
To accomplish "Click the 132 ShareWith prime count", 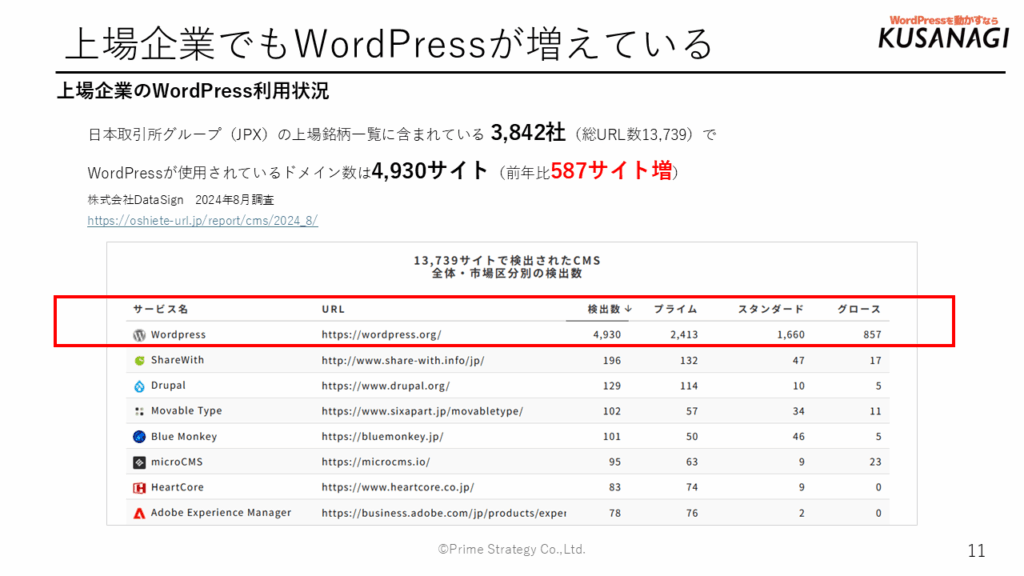I will coord(689,360).
